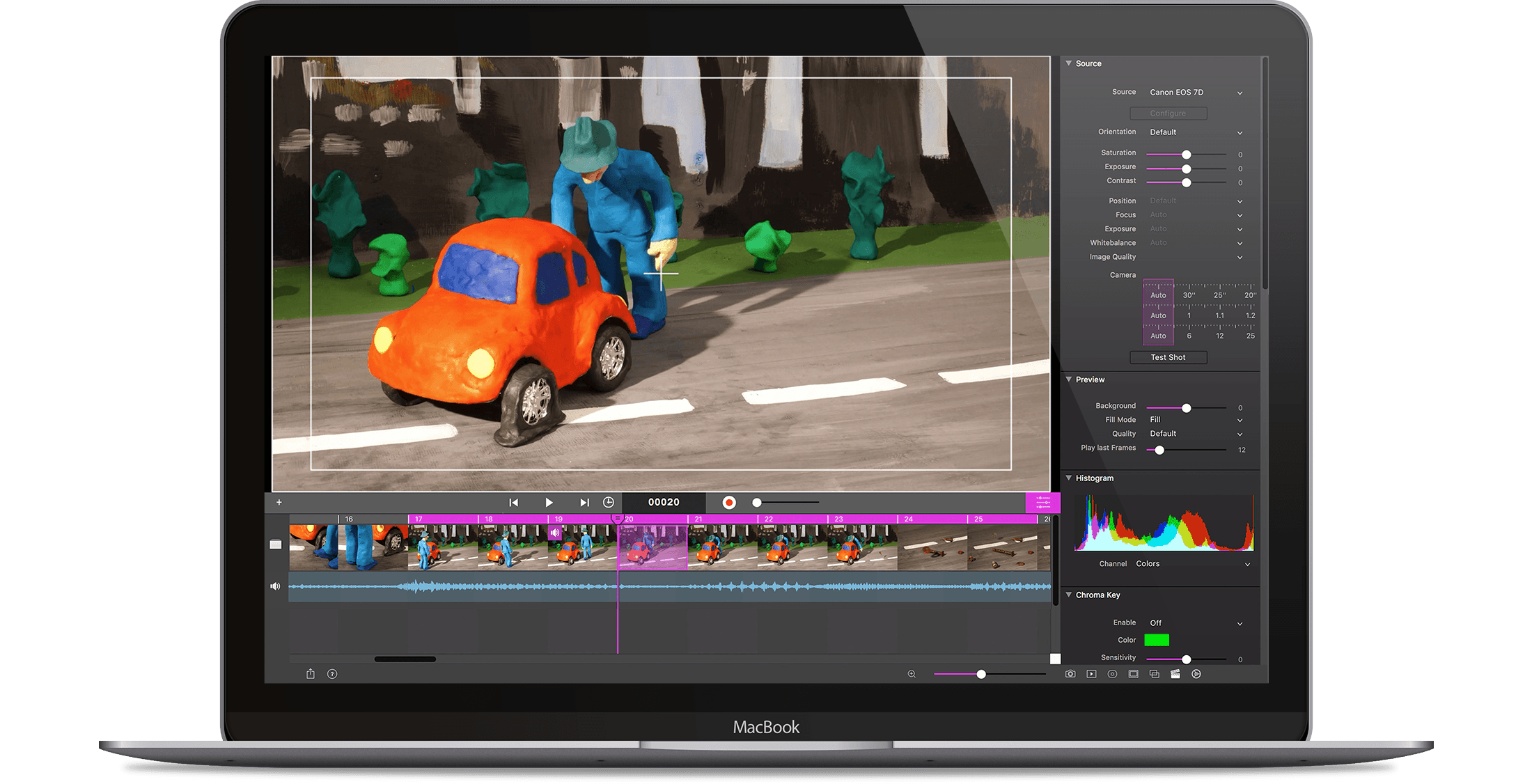The height and width of the screenshot is (784, 1532).
Task: Select frame 23 thumbnail in timeline
Action: tap(861, 547)
